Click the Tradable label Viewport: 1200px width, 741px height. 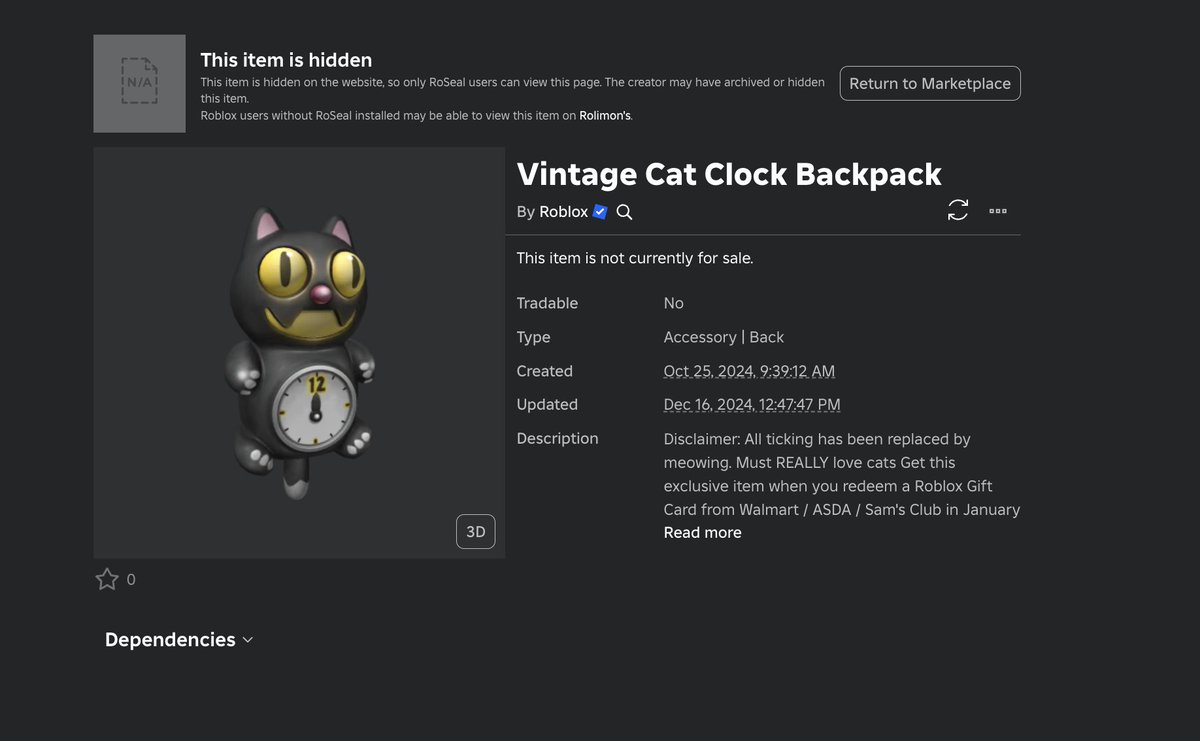click(x=547, y=303)
